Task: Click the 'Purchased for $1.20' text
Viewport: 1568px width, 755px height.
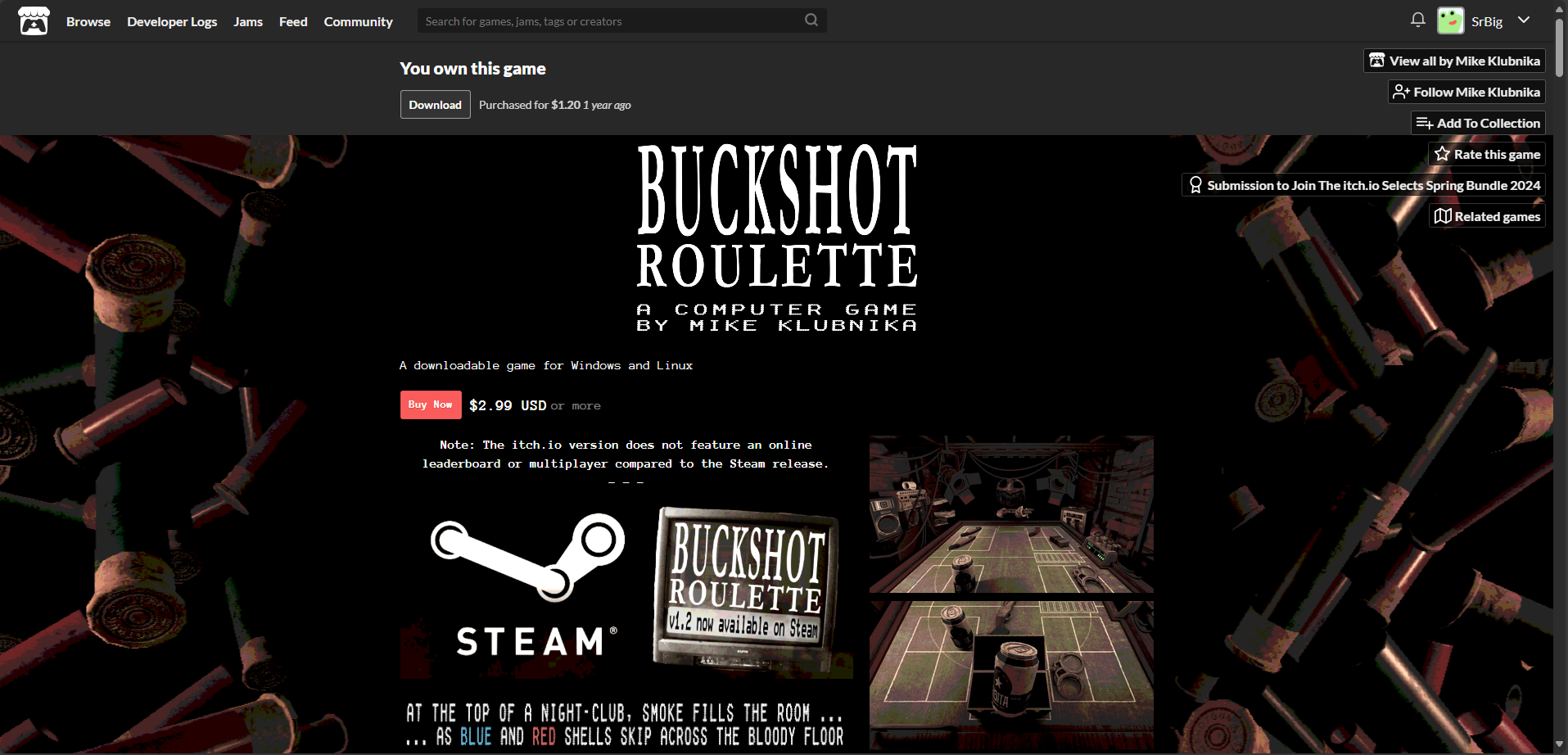Action: pyautogui.click(x=530, y=105)
